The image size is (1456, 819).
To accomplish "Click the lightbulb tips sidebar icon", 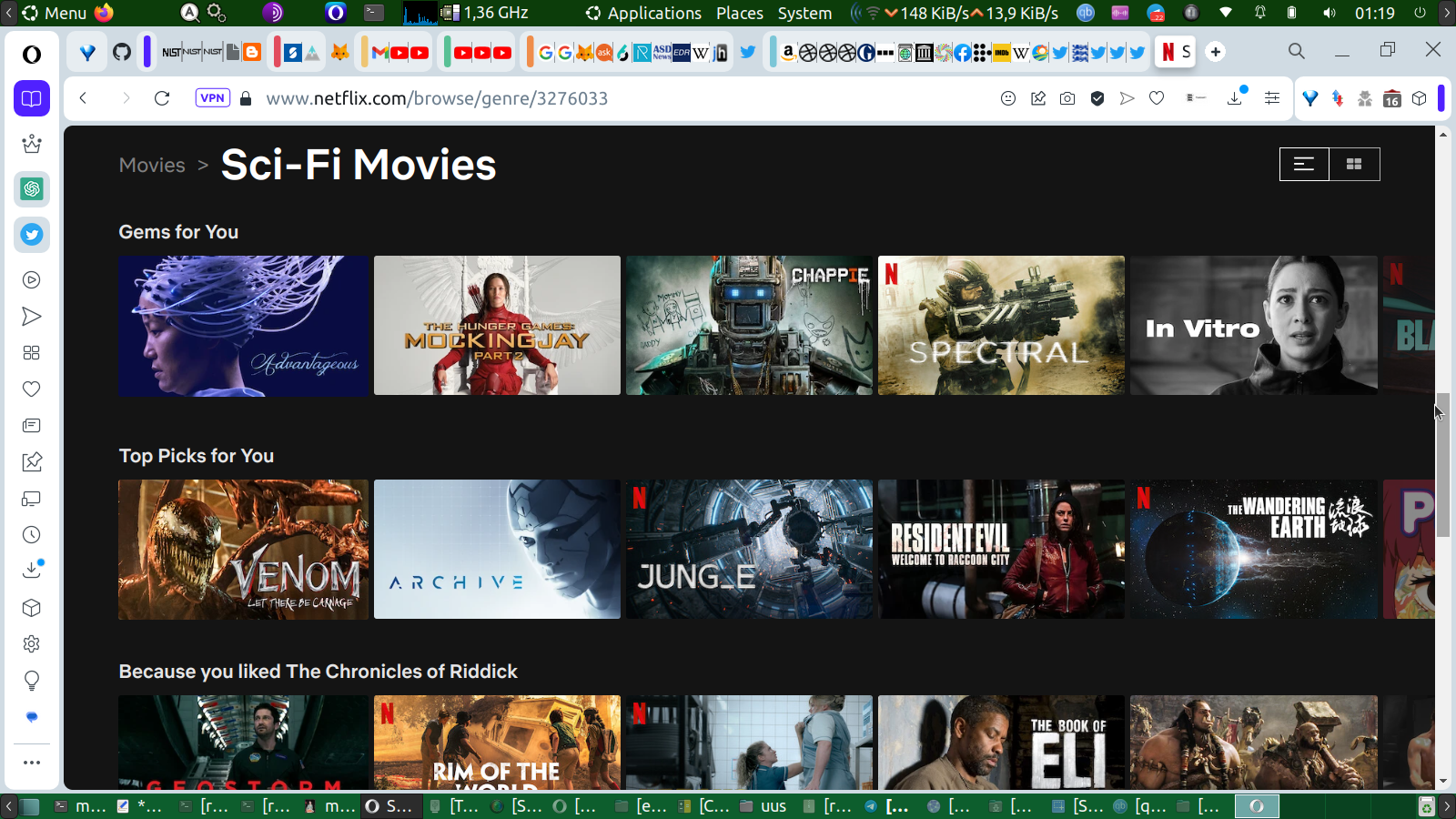I will click(32, 681).
